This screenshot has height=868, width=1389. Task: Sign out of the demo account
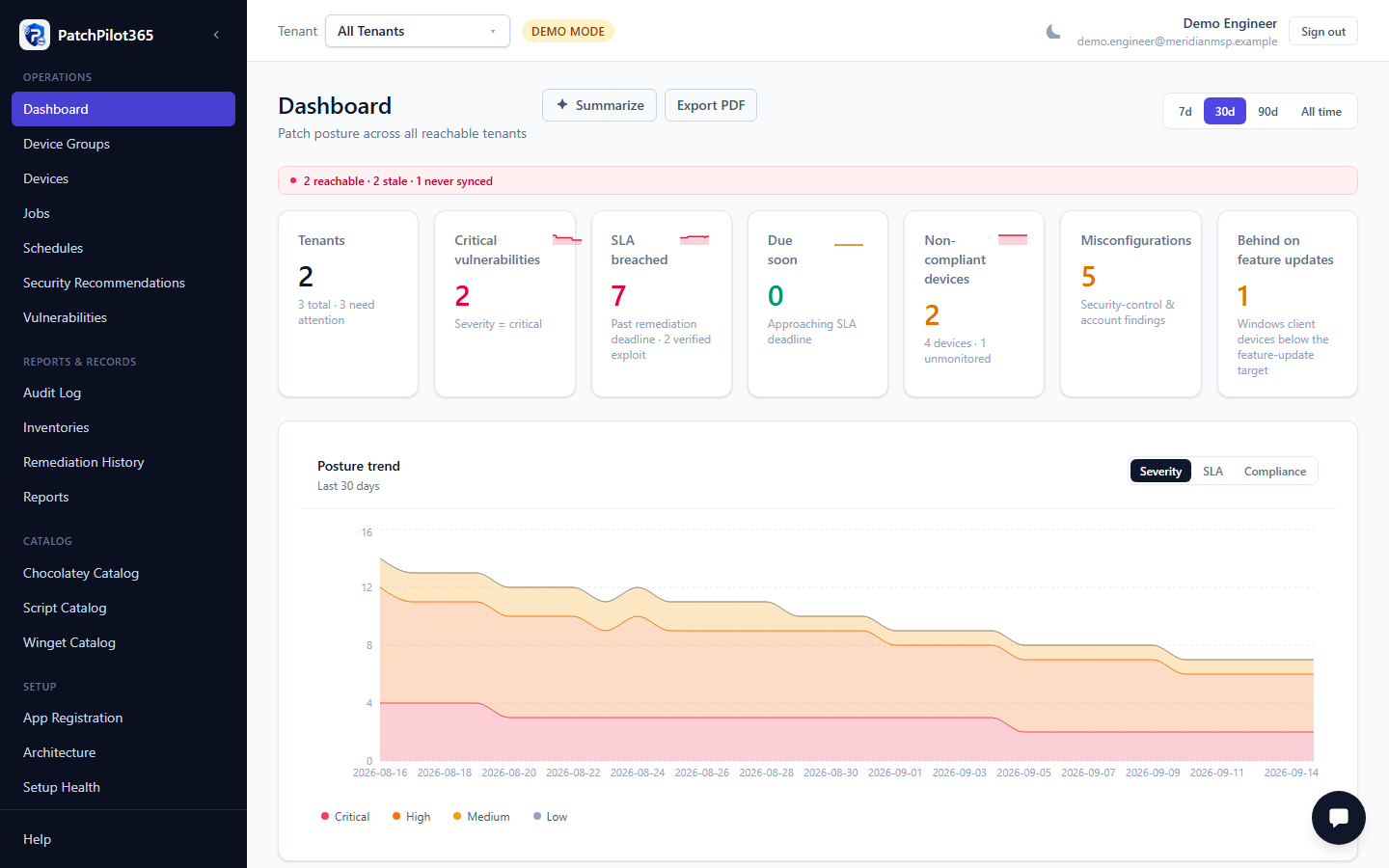[x=1323, y=31]
